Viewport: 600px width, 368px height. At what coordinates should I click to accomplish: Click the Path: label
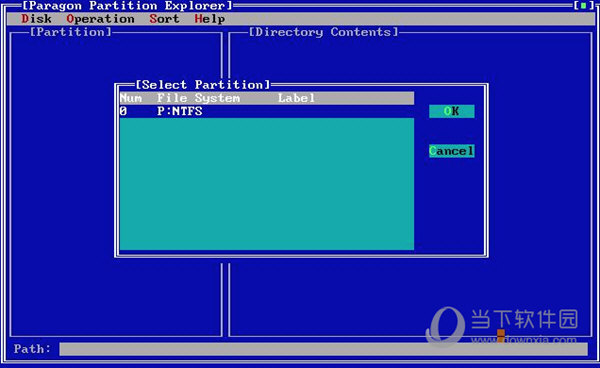tap(32, 348)
